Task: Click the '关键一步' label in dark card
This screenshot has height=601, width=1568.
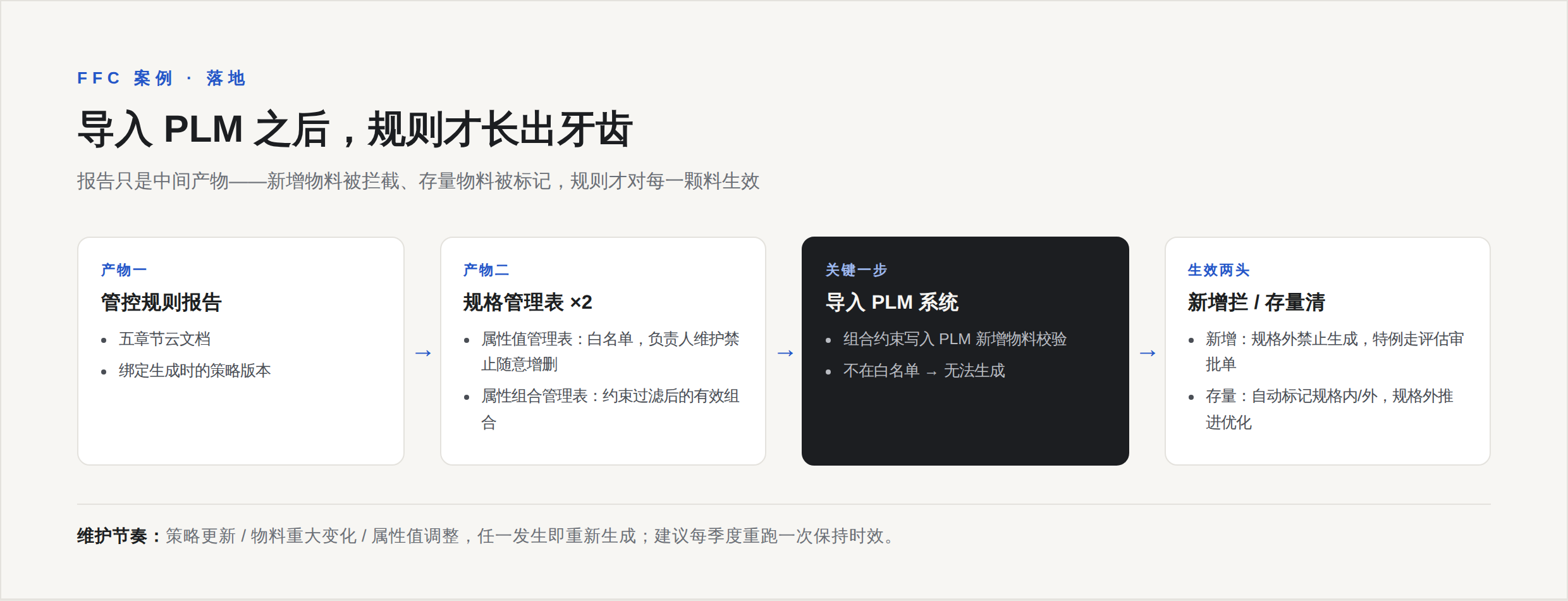Action: 856,270
